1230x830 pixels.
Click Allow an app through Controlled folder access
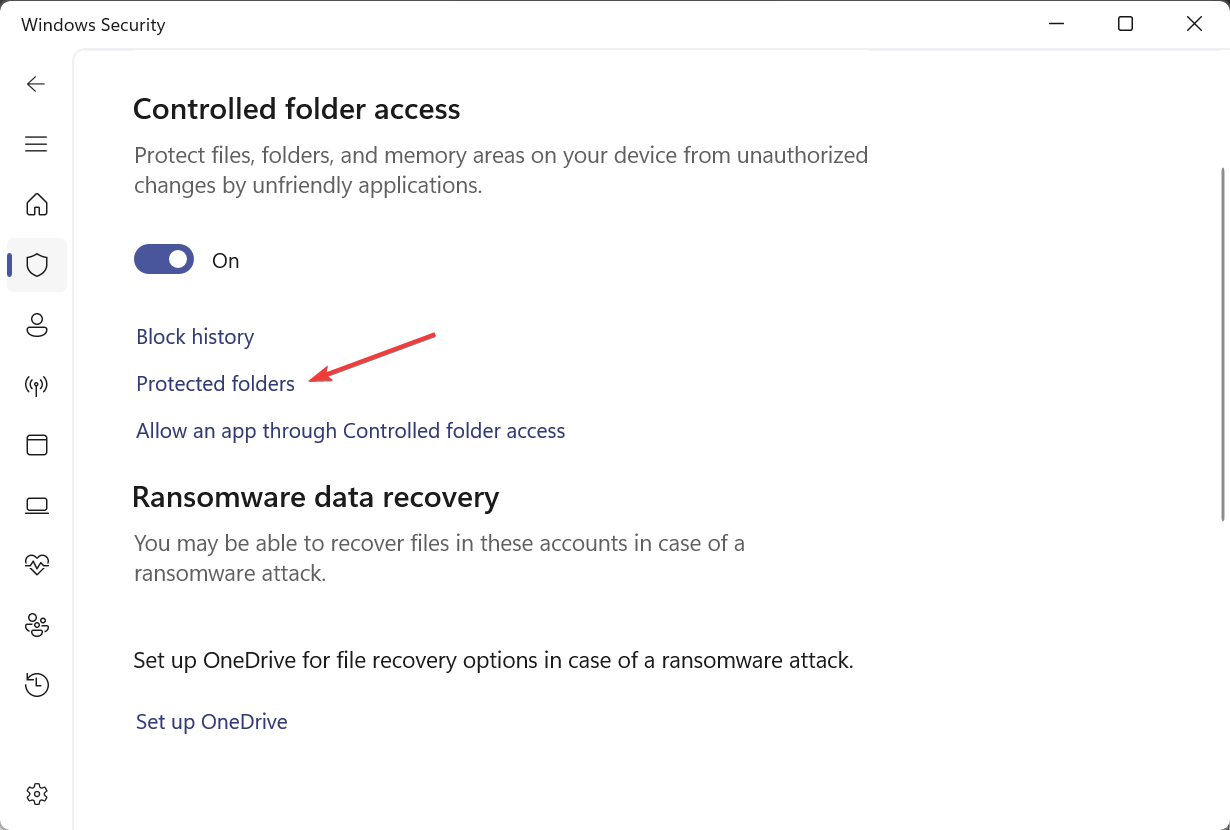351,431
